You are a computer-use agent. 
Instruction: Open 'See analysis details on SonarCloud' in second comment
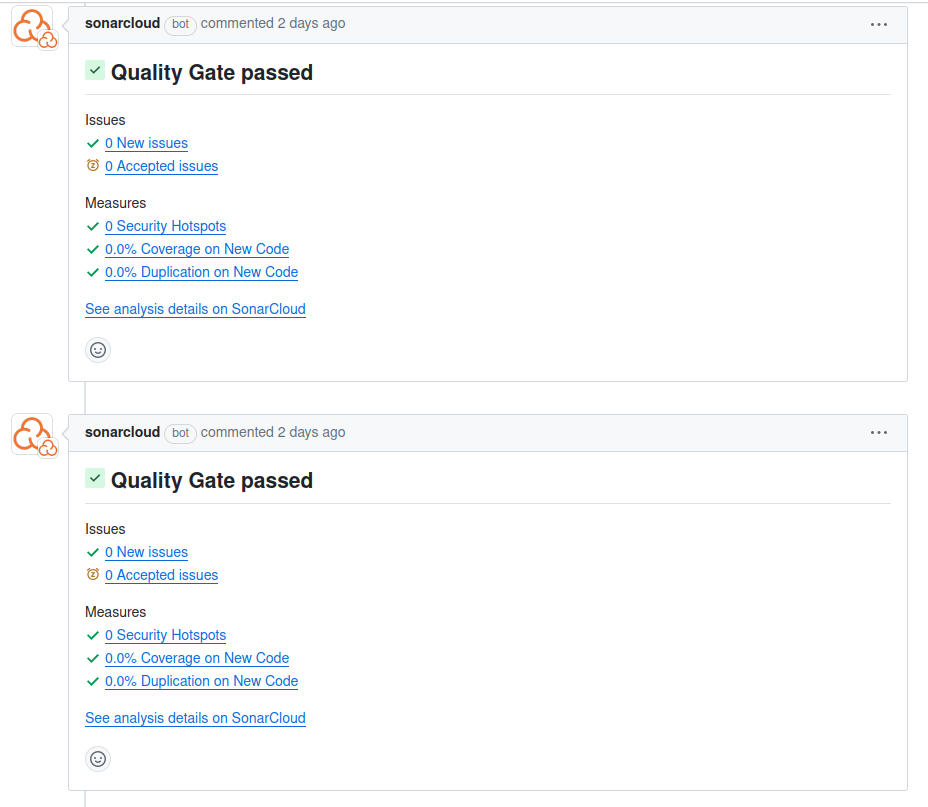click(195, 718)
